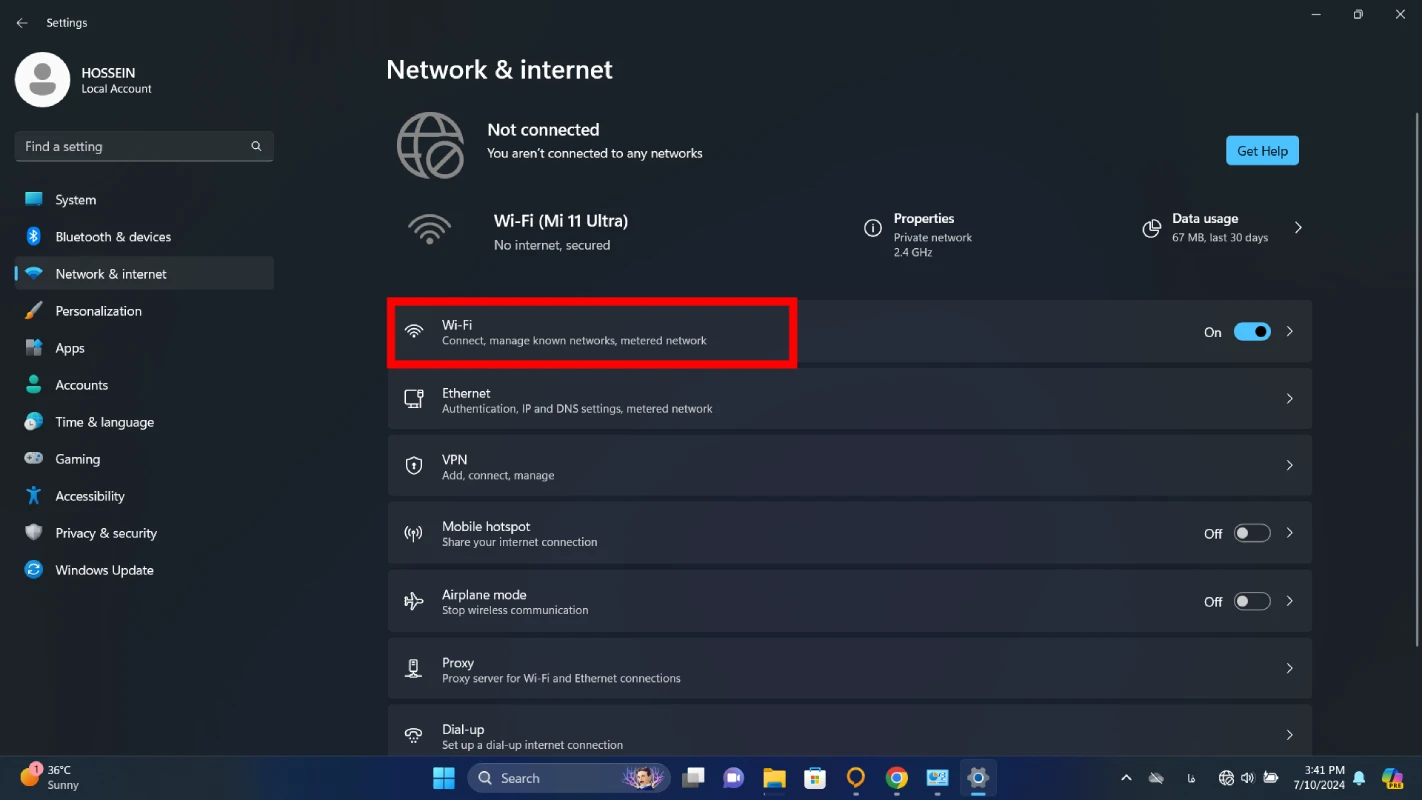Screen dimensions: 1422x800
Task: Click the VPN shield icon
Action: pos(413,466)
